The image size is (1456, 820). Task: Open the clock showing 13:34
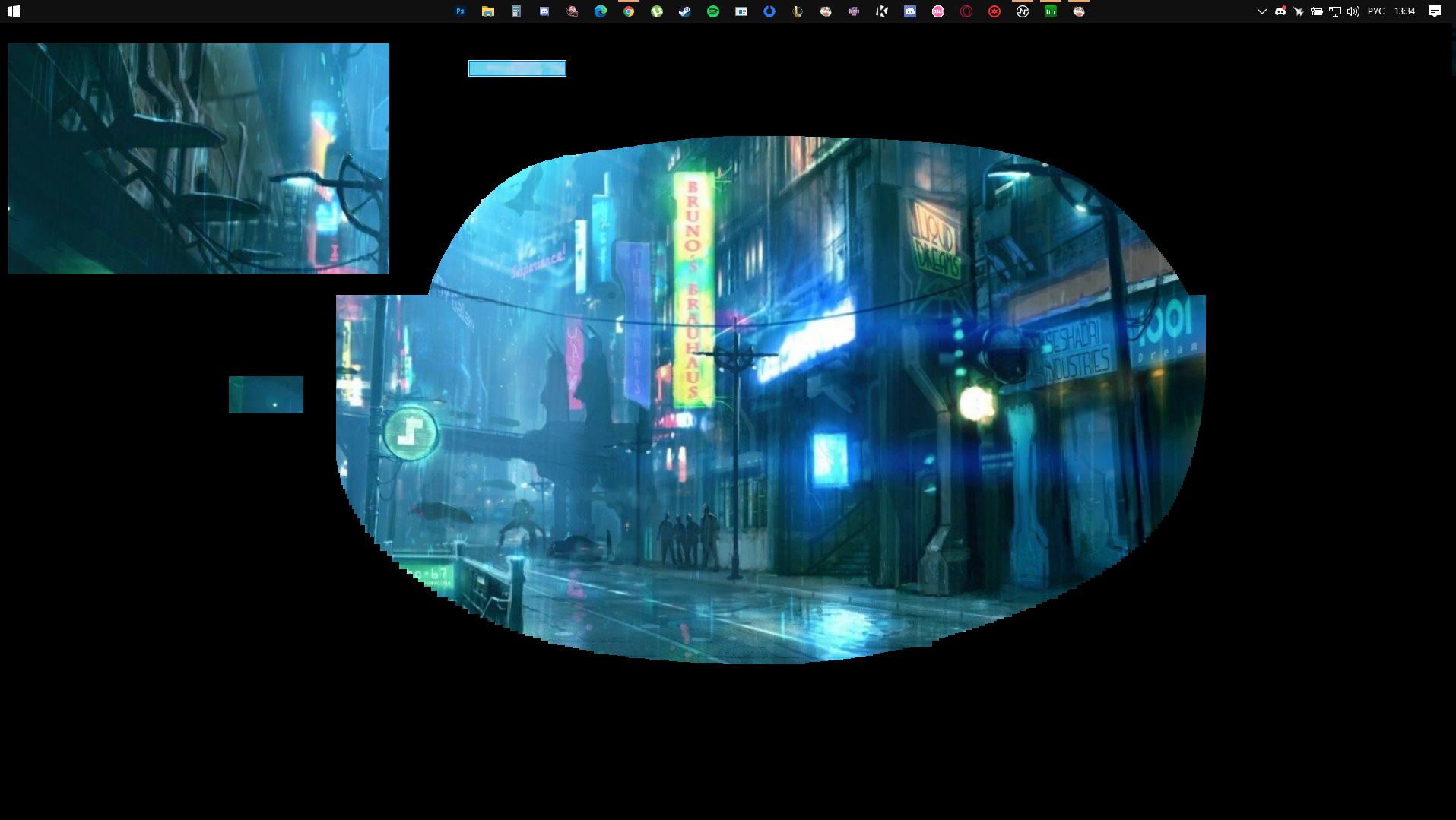1405,11
